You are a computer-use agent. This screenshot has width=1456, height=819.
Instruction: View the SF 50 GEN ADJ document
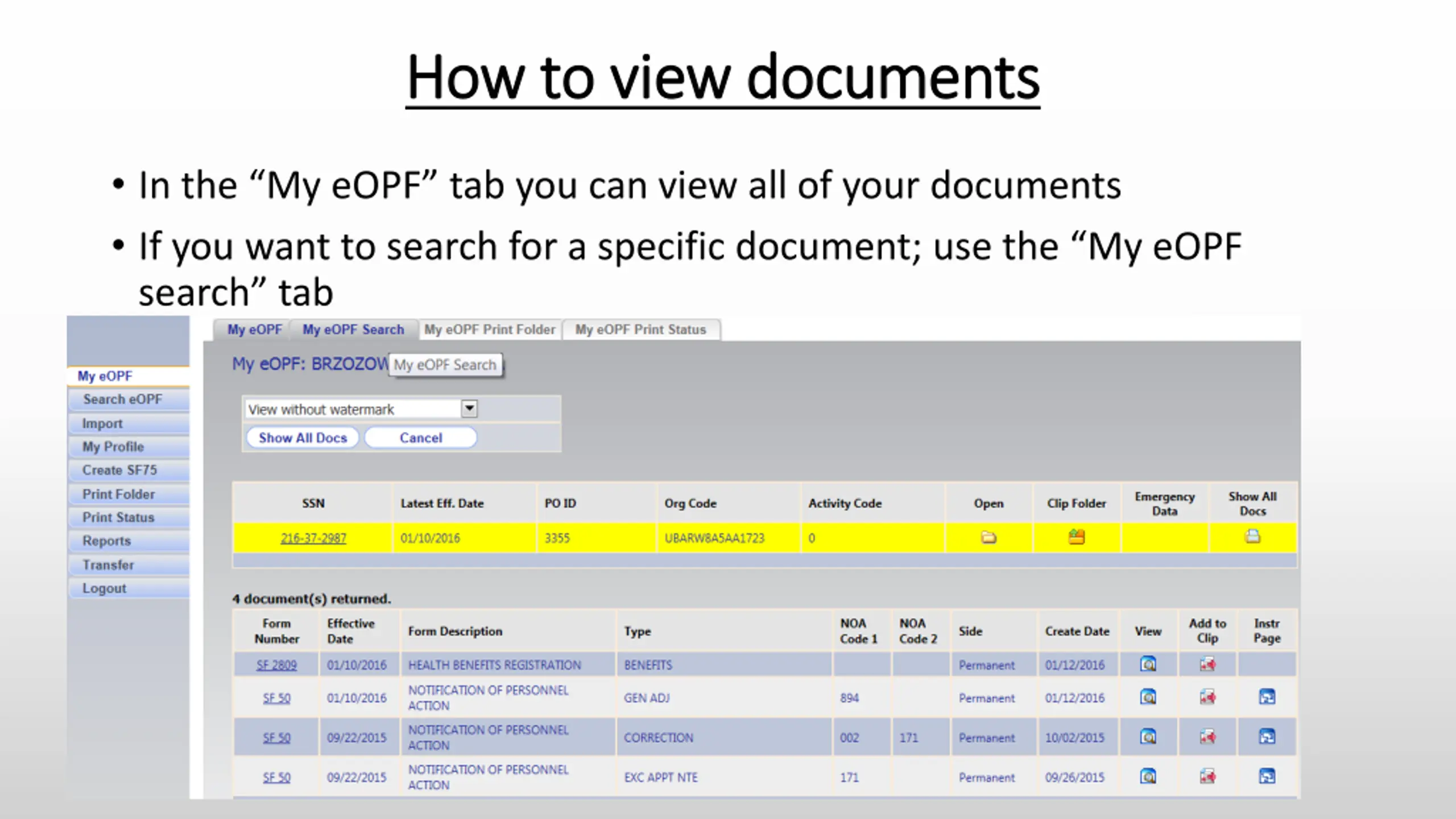click(1148, 697)
